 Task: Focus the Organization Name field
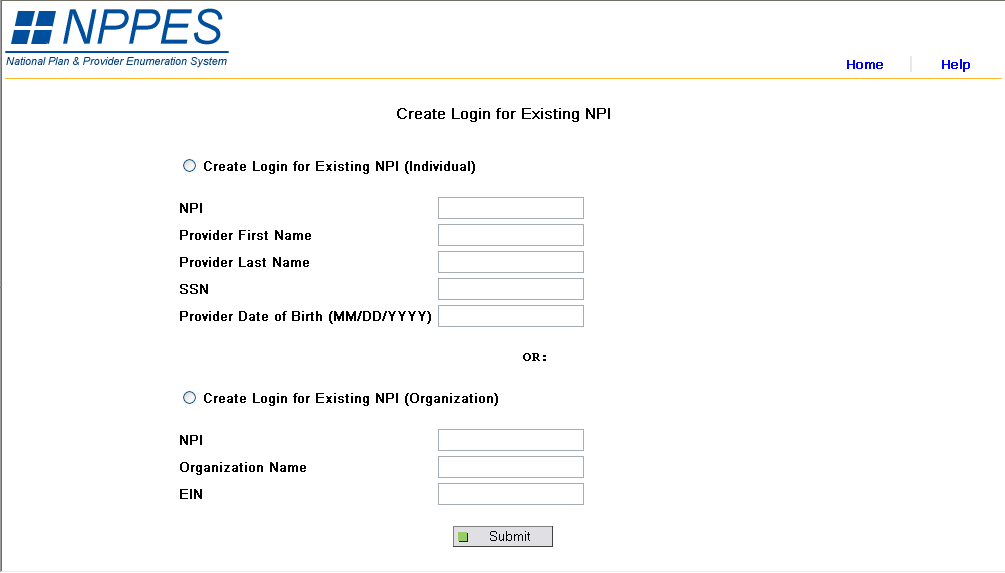point(511,467)
